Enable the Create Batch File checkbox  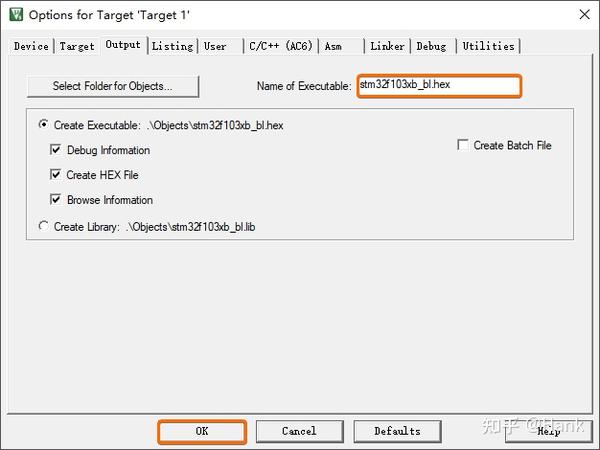click(463, 145)
